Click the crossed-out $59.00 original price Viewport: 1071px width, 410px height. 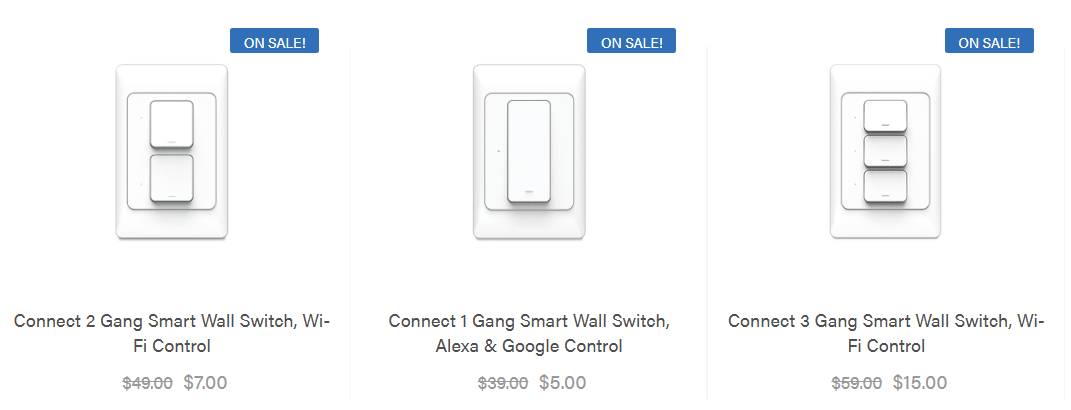pos(857,382)
